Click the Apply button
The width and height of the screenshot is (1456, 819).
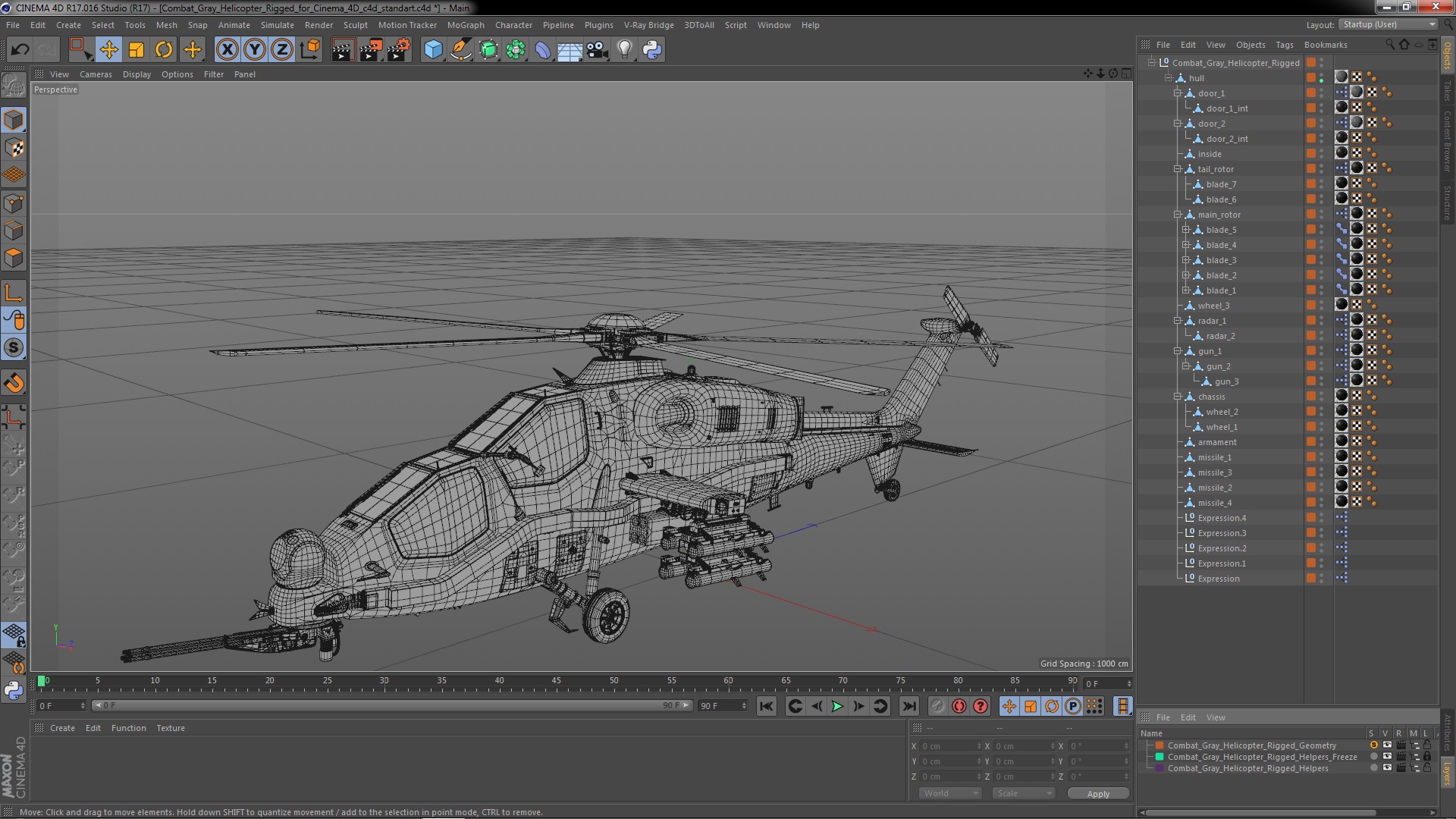coord(1097,793)
